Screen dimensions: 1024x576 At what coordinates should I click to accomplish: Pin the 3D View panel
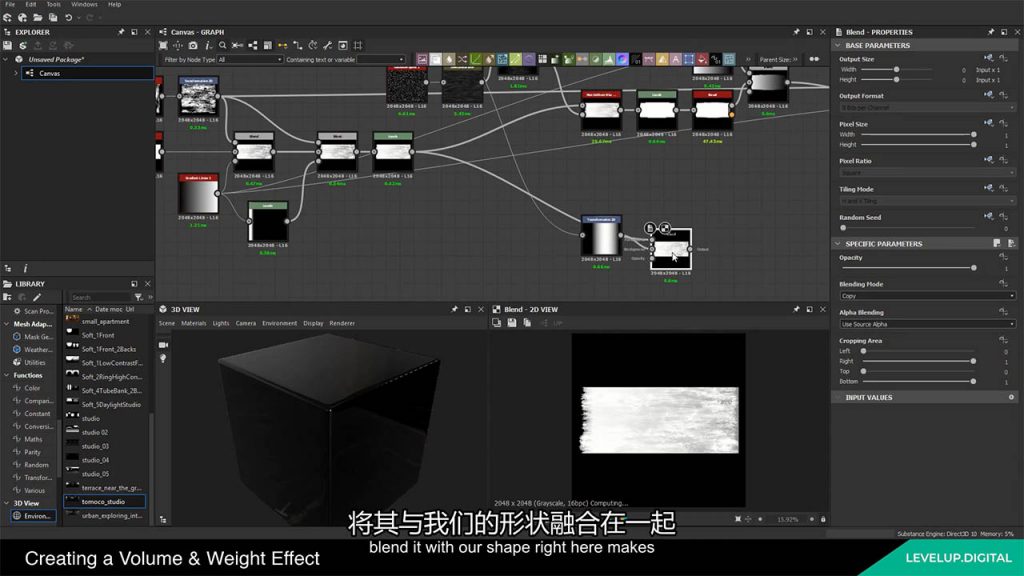pos(454,310)
